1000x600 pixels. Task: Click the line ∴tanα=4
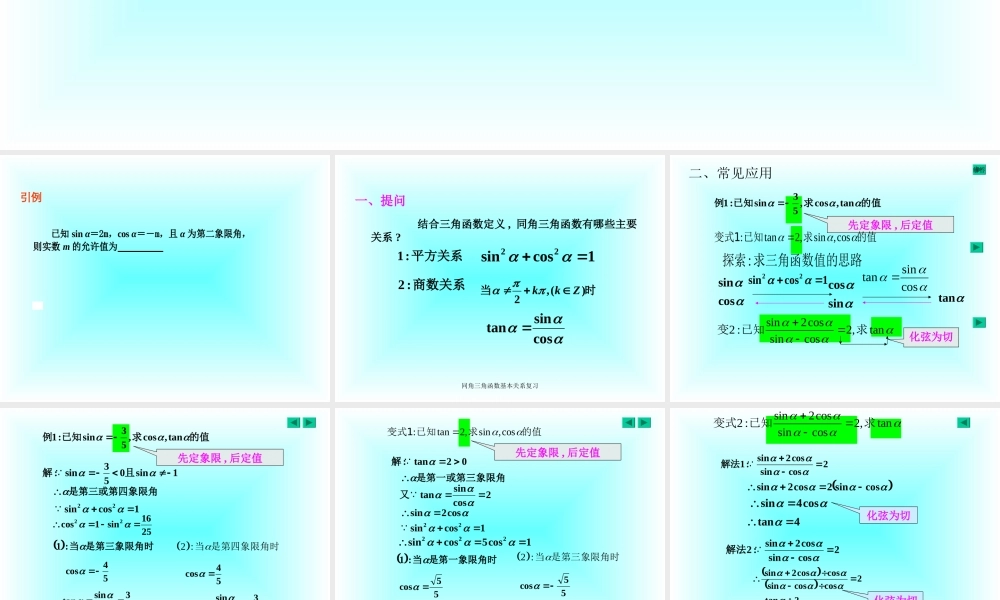click(775, 522)
